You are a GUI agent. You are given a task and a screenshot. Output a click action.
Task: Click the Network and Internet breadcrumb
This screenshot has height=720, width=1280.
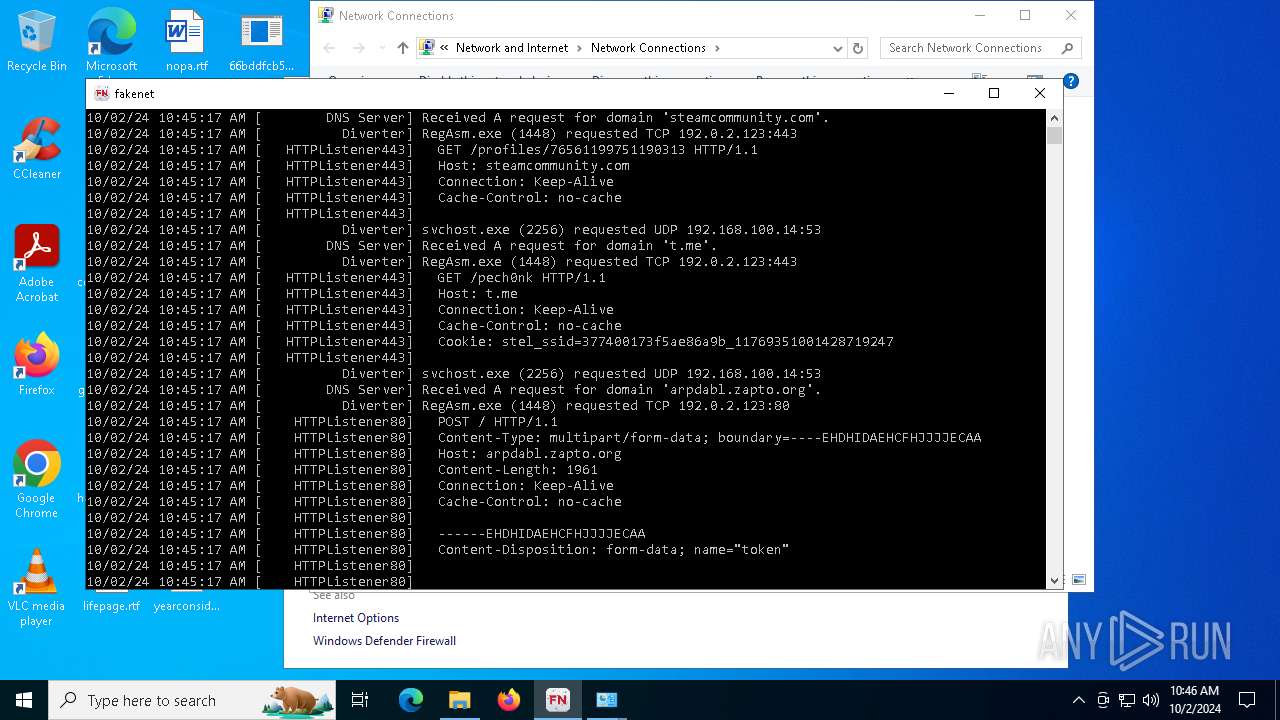click(511, 47)
